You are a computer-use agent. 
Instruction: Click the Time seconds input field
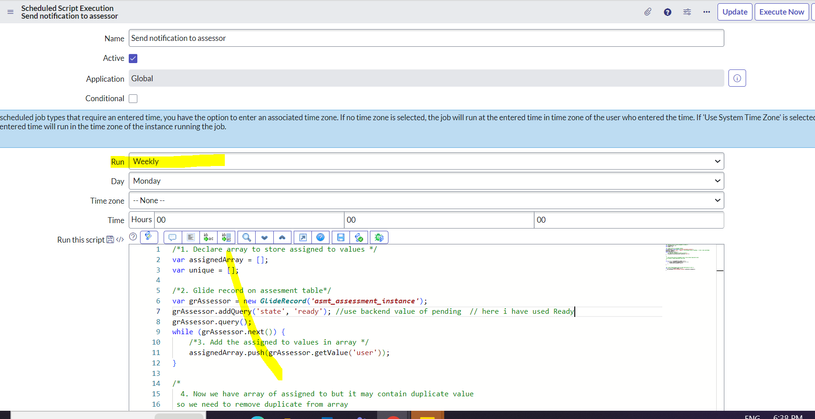(x=629, y=220)
